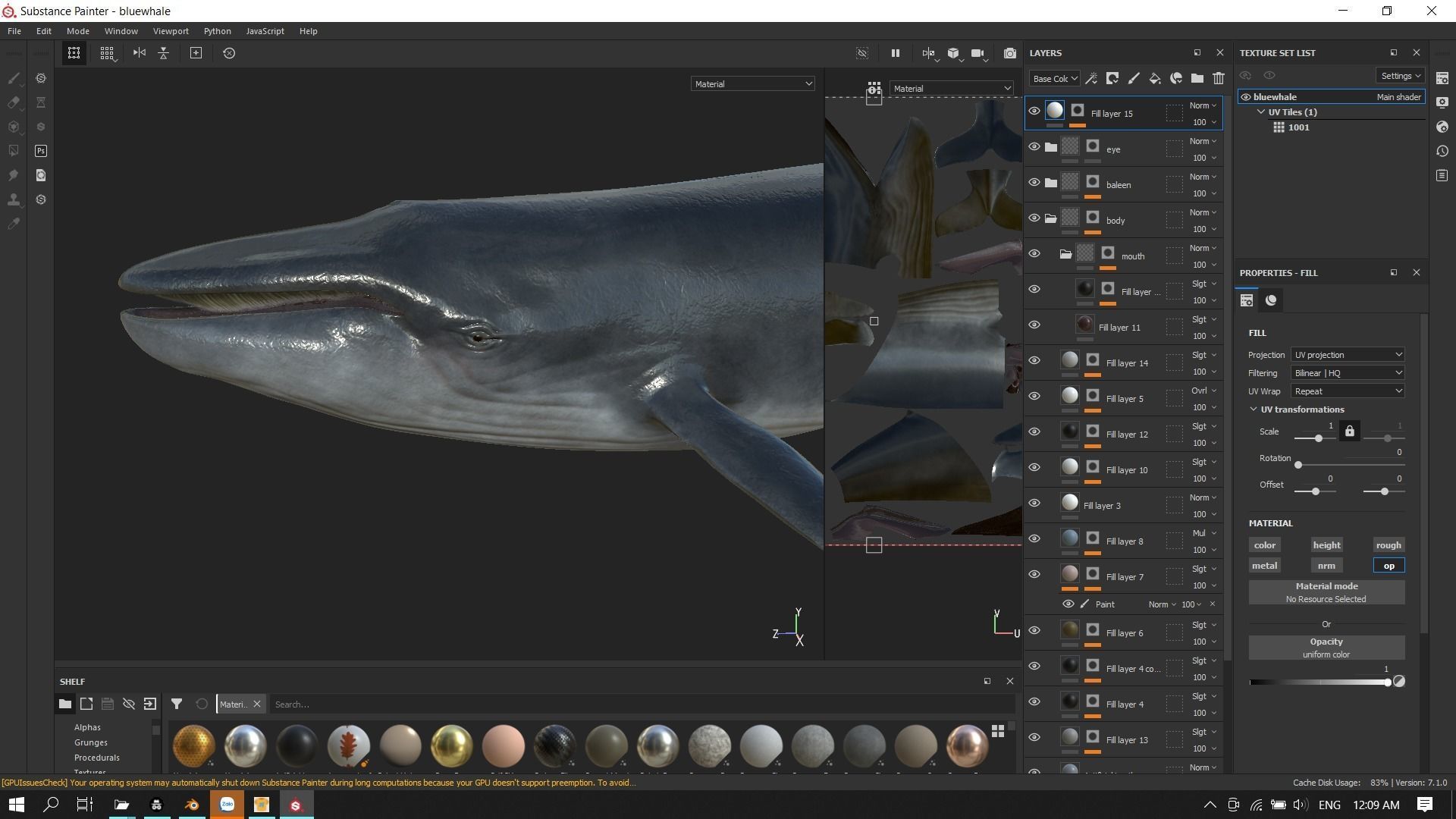Hide the baleen folder layer

pos(1034,183)
